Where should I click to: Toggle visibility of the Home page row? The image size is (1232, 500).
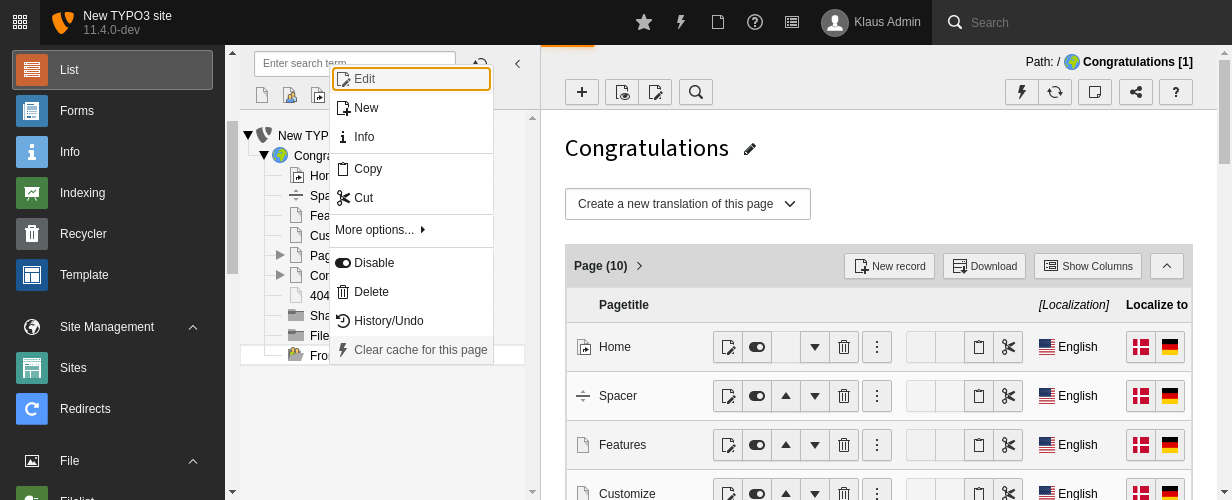(x=757, y=347)
